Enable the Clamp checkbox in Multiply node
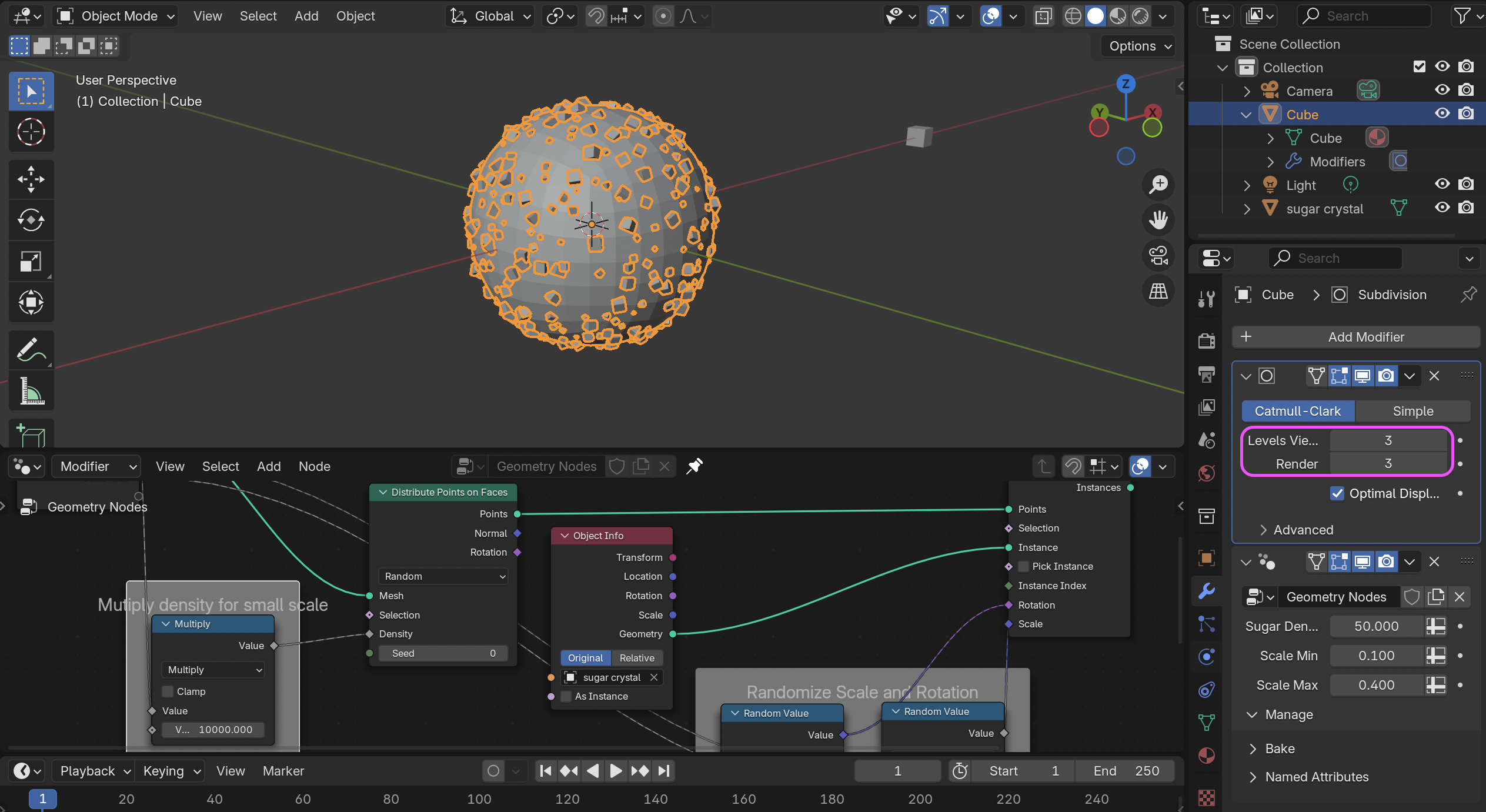This screenshot has width=1486, height=812. [168, 691]
